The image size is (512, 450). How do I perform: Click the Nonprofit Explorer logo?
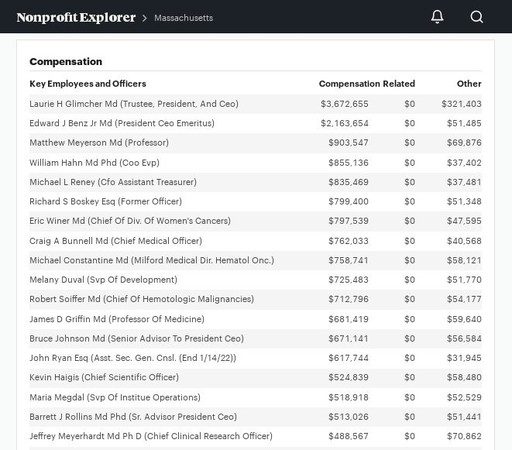click(x=76, y=17)
